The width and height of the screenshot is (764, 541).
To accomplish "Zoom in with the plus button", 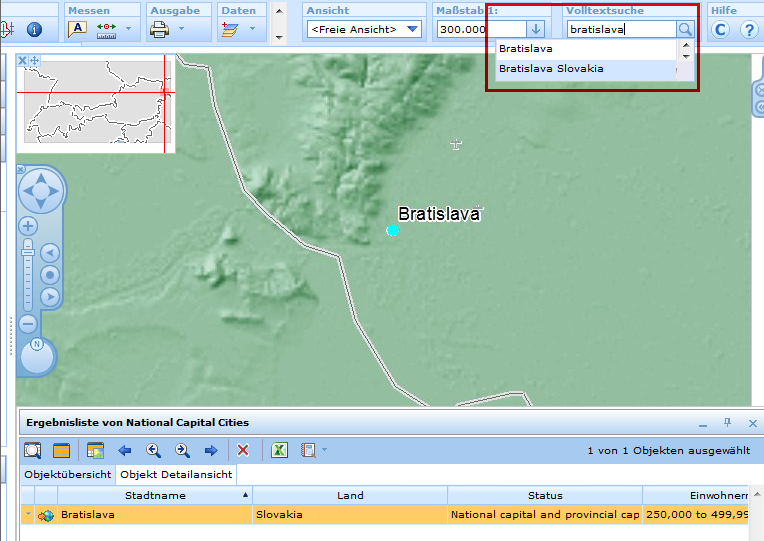I will click(28, 226).
